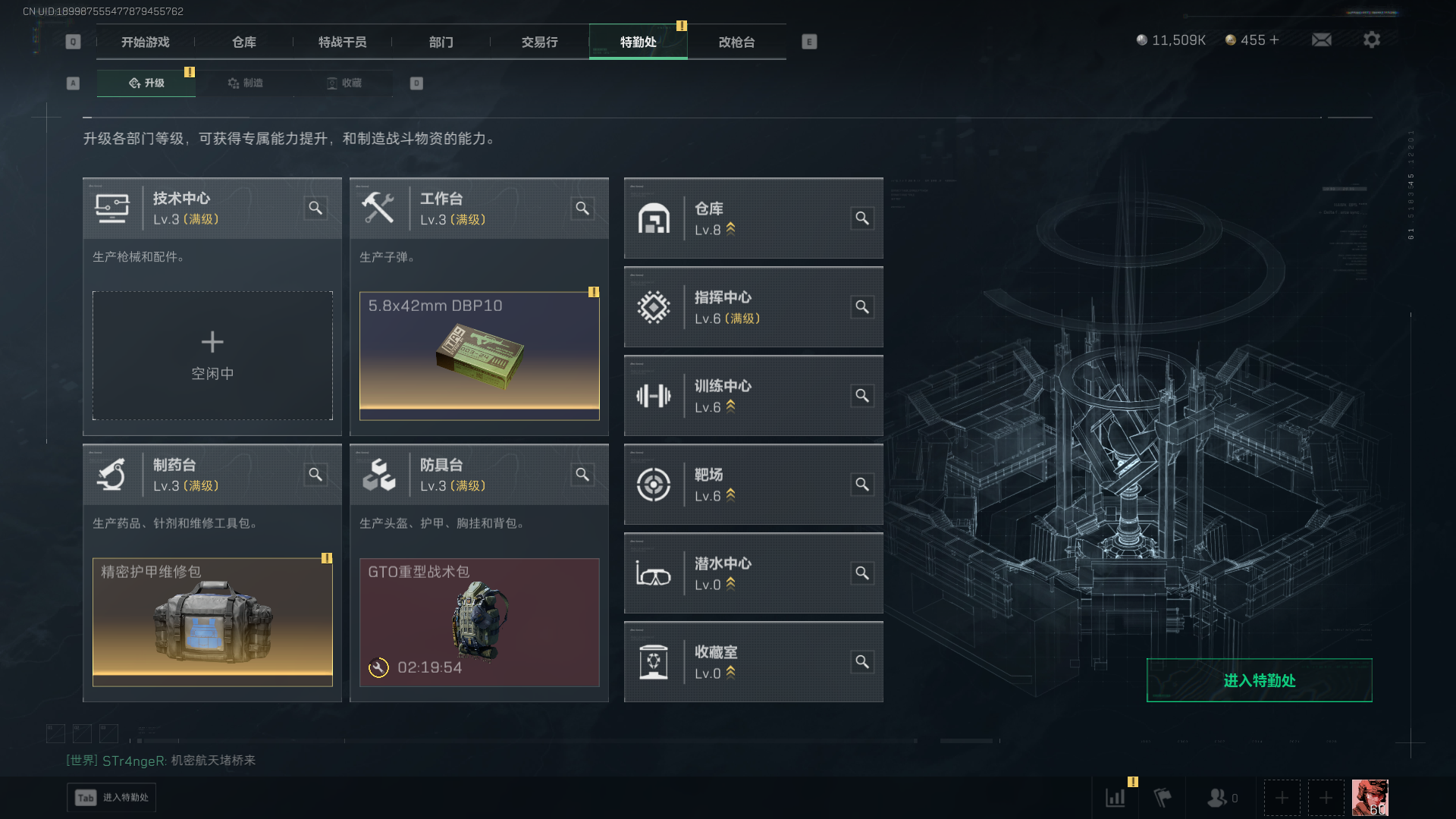Image resolution: width=1456 pixels, height=819 pixels.
Task: Click the magnifier on 技术中心 card
Action: point(315,208)
